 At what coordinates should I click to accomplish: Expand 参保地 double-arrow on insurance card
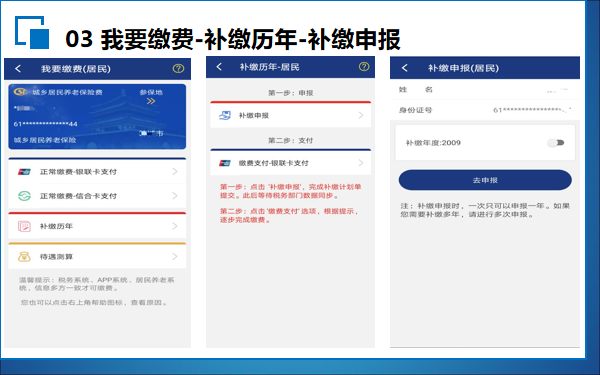151,101
